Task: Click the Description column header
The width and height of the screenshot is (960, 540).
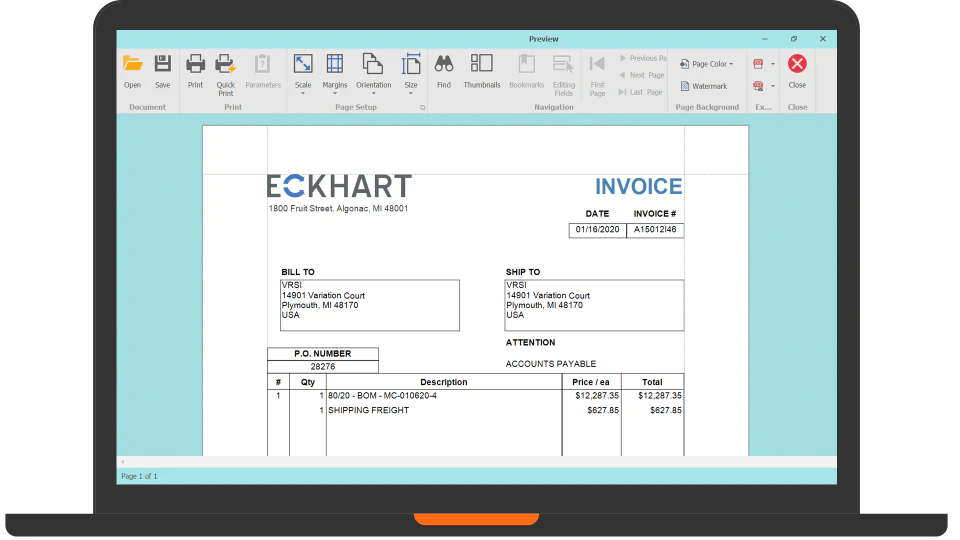Action: click(444, 382)
